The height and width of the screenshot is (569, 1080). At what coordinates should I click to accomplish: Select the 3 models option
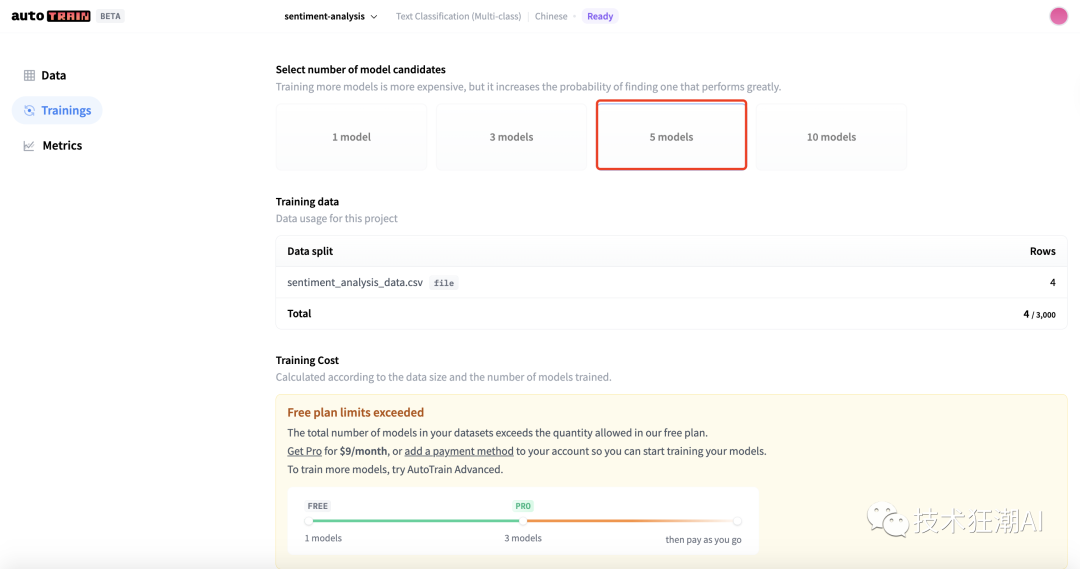511,136
